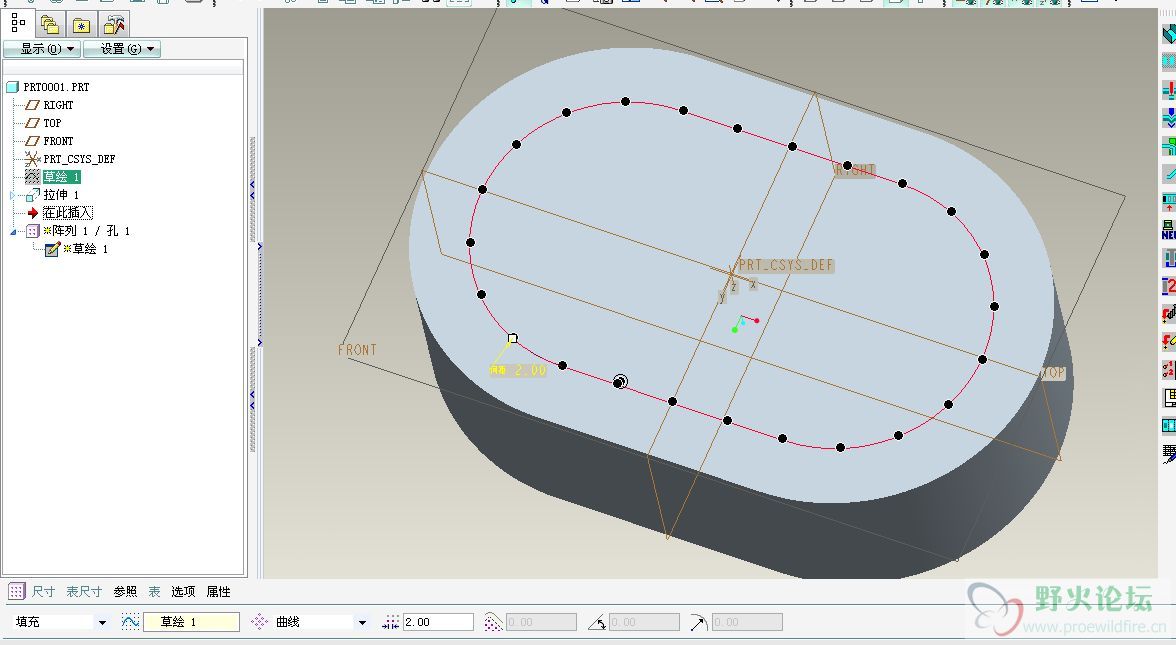Click the yellow 2.00 spacing dimension in viewport

point(530,370)
